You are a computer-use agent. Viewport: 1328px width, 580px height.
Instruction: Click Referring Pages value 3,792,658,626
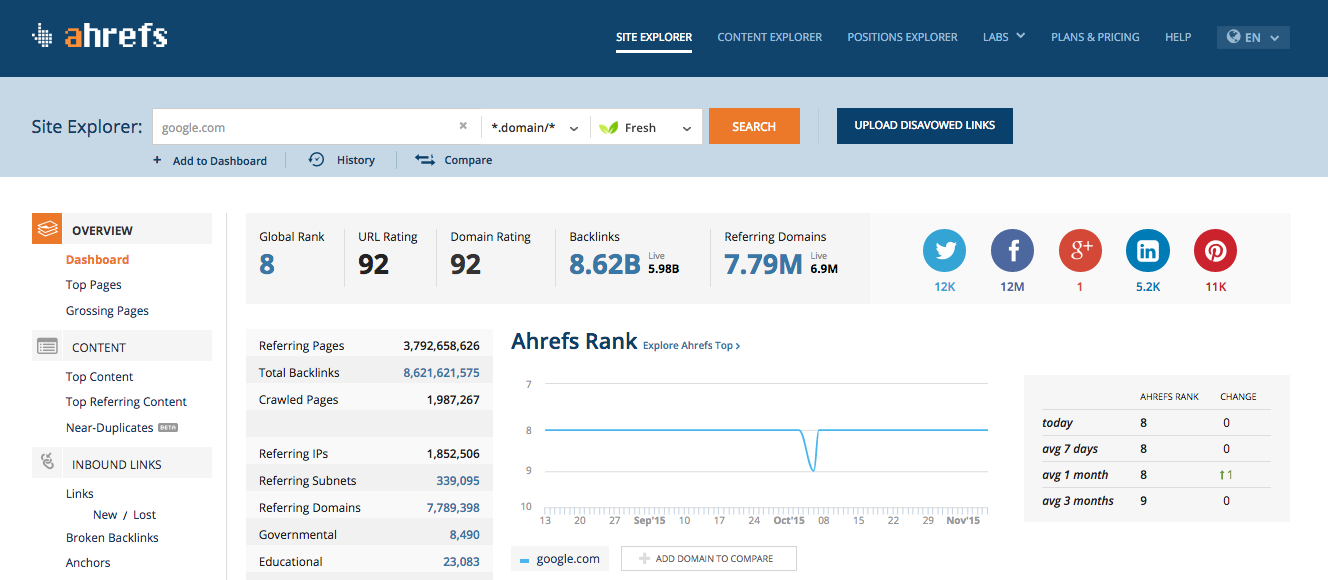tap(441, 346)
